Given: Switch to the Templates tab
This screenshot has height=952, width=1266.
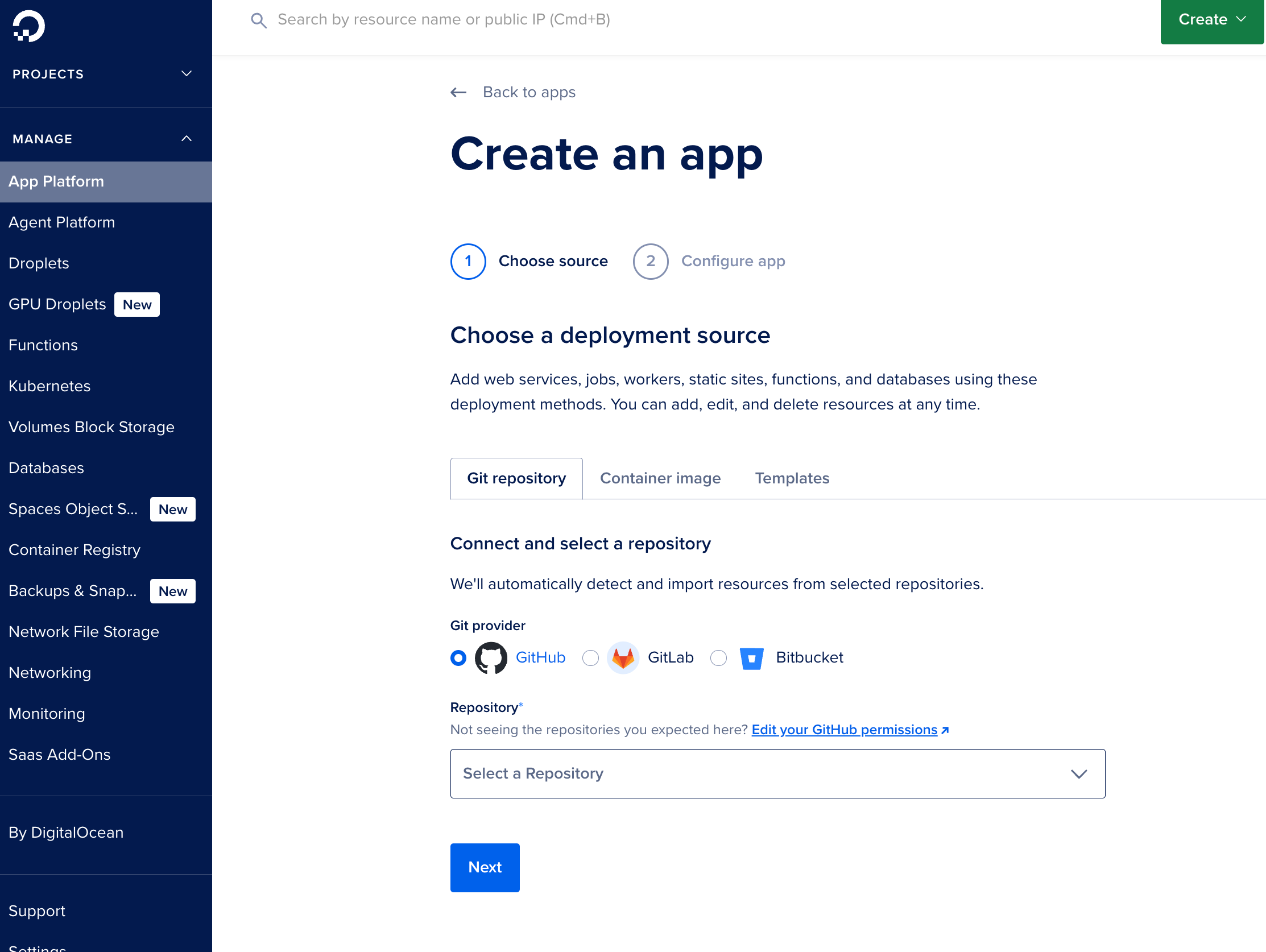Looking at the screenshot, I should [792, 478].
